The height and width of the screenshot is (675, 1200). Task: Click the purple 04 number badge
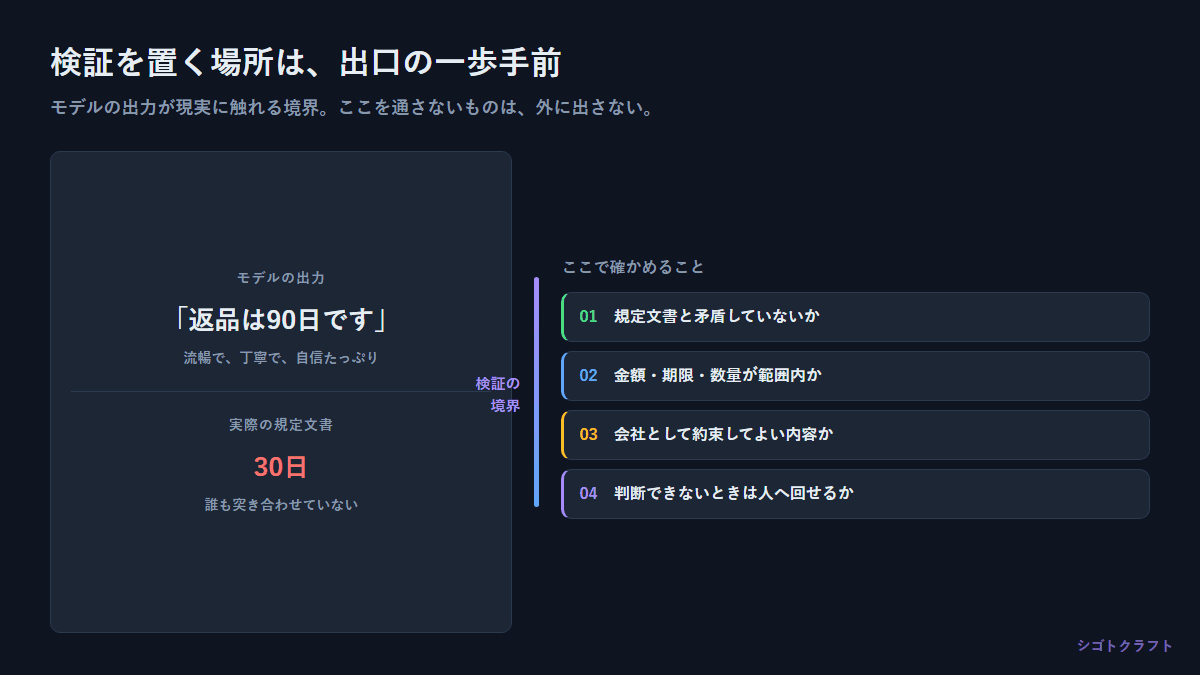(588, 494)
